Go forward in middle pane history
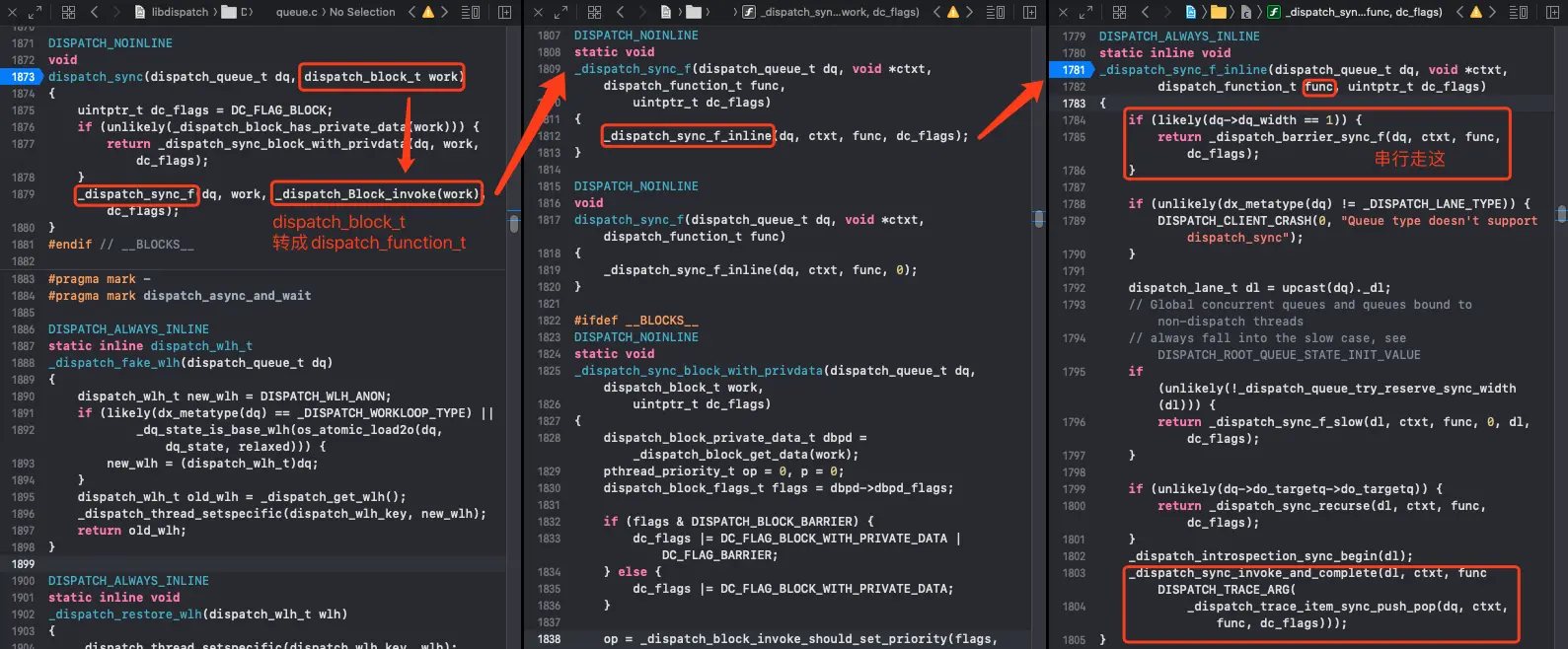Image resolution: width=1568 pixels, height=649 pixels. (642, 12)
